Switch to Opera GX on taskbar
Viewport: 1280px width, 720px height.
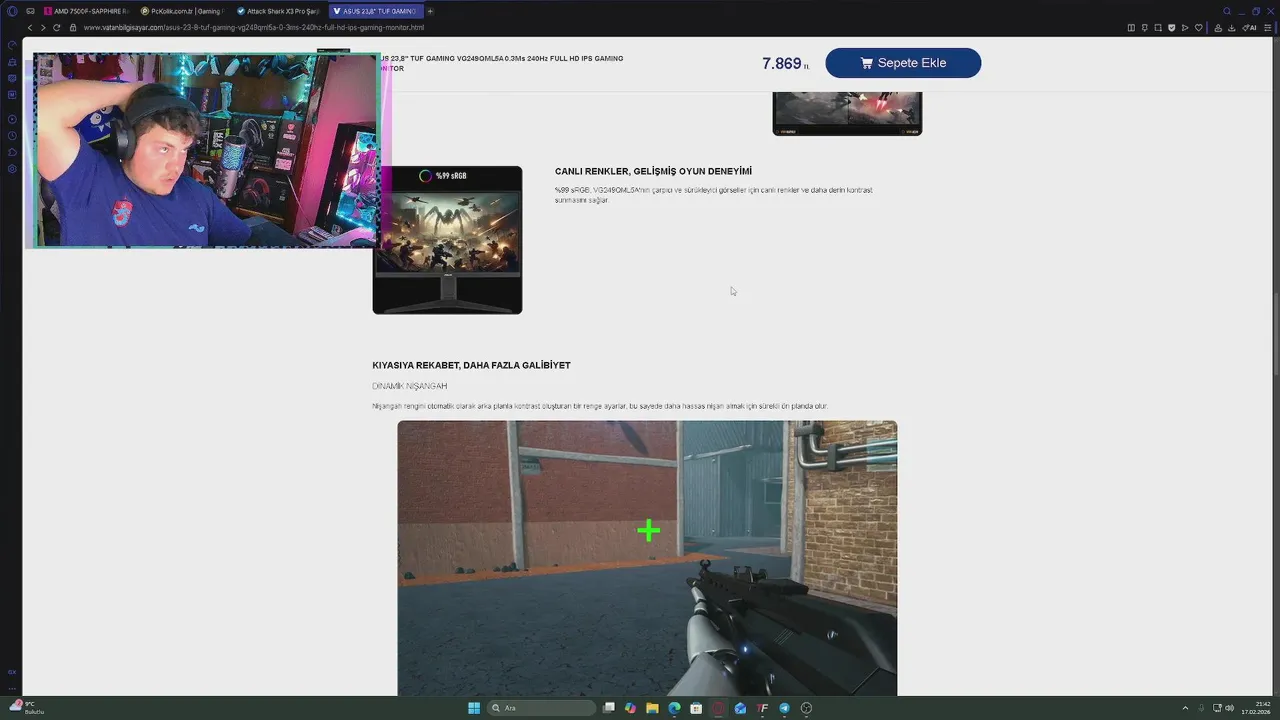[x=718, y=708]
